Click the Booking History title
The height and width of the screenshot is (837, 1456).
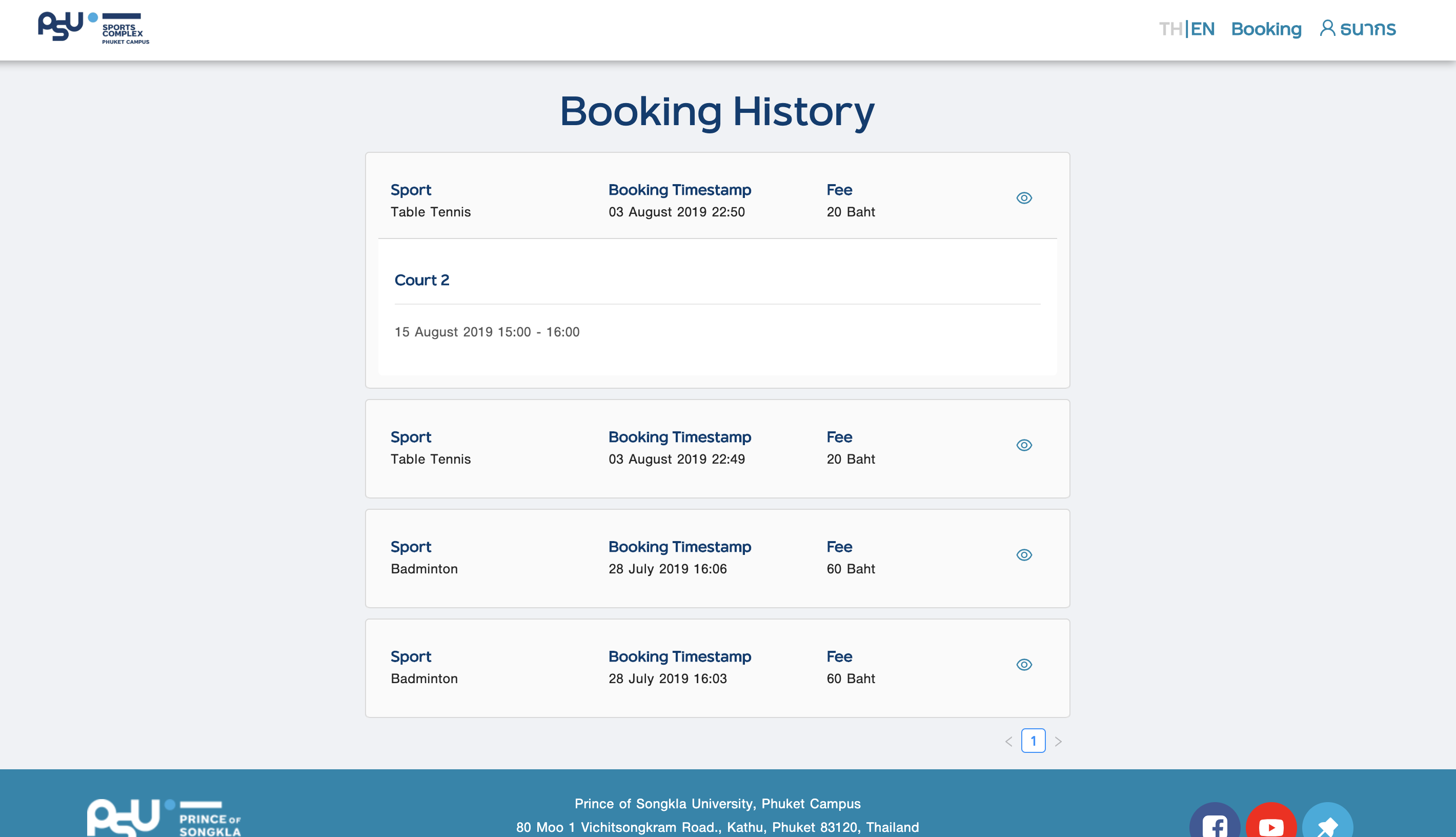point(717,111)
